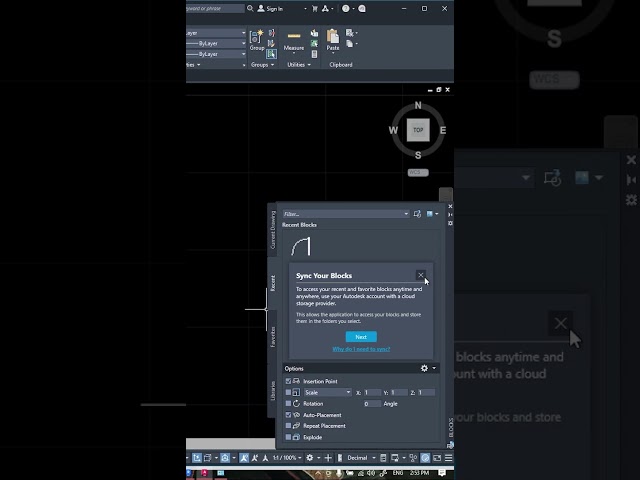Open the Autodesk App Store cart icon
640x480 pixels.
tap(315, 9)
